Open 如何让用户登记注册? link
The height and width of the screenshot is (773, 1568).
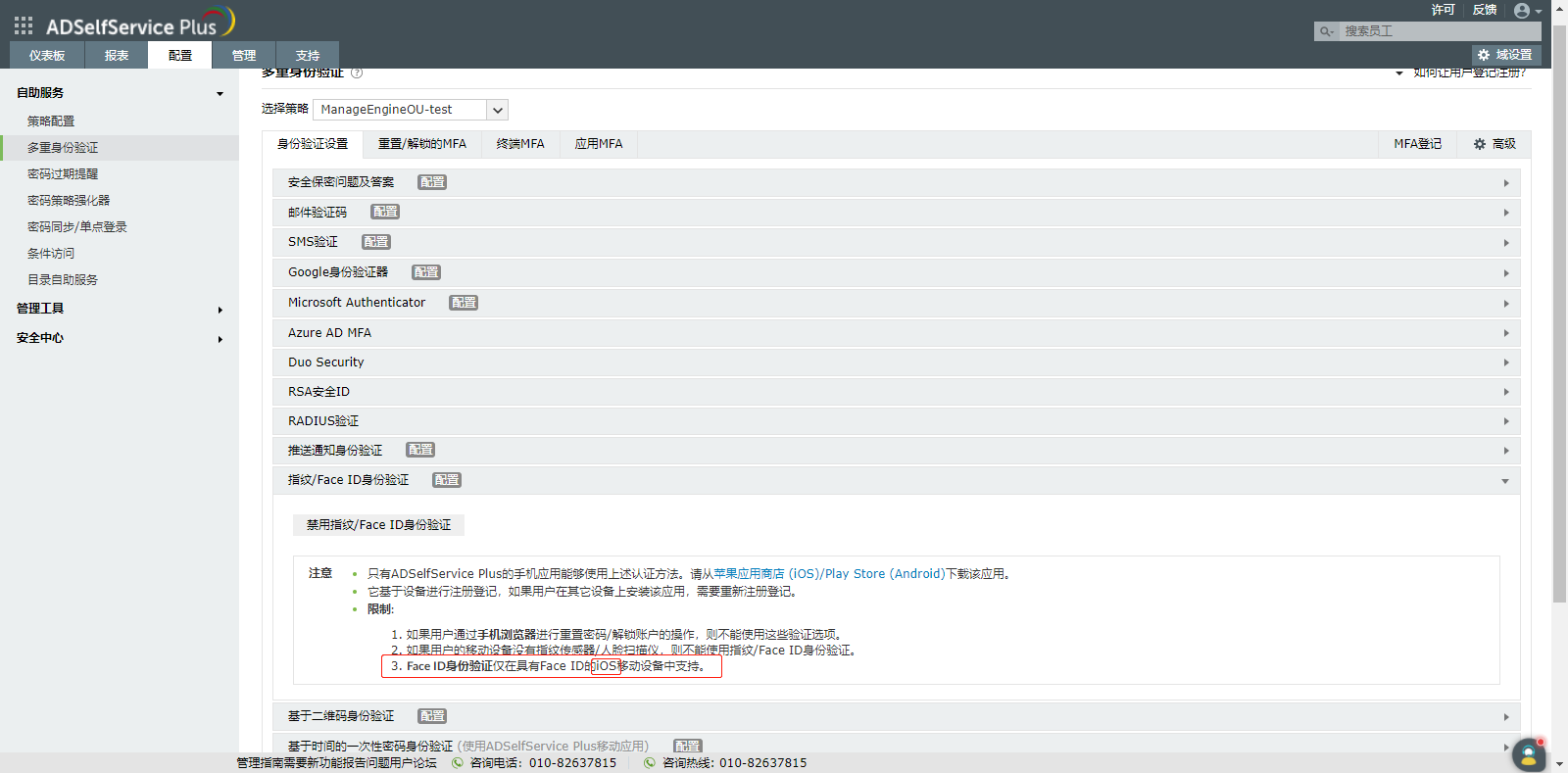[1470, 73]
